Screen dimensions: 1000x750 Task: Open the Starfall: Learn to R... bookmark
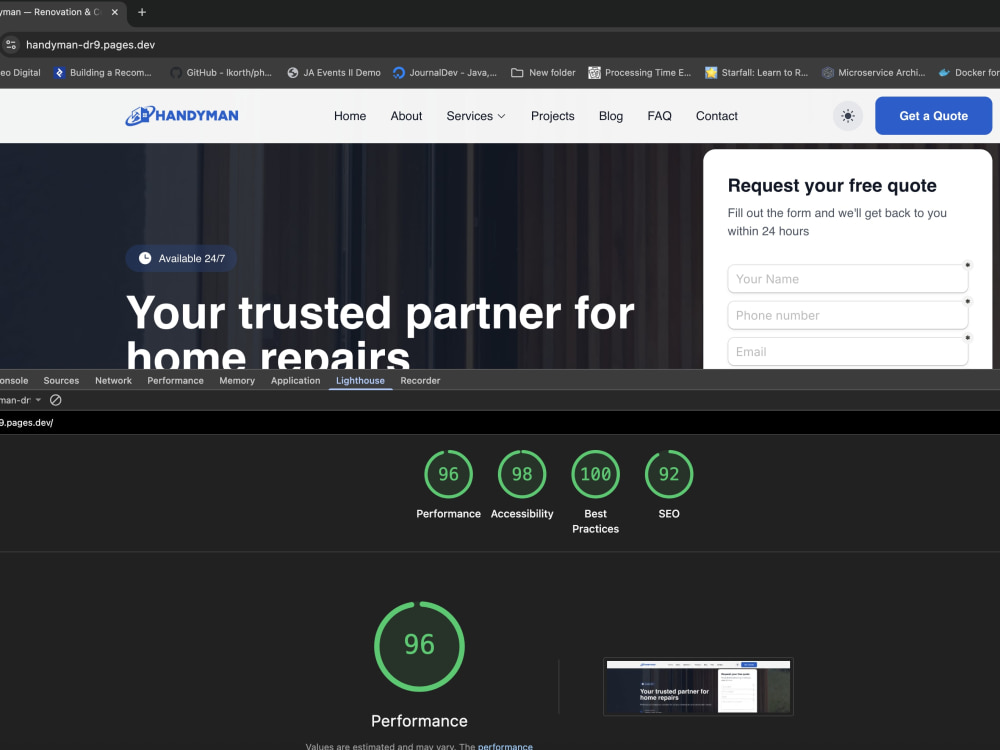tap(756, 73)
